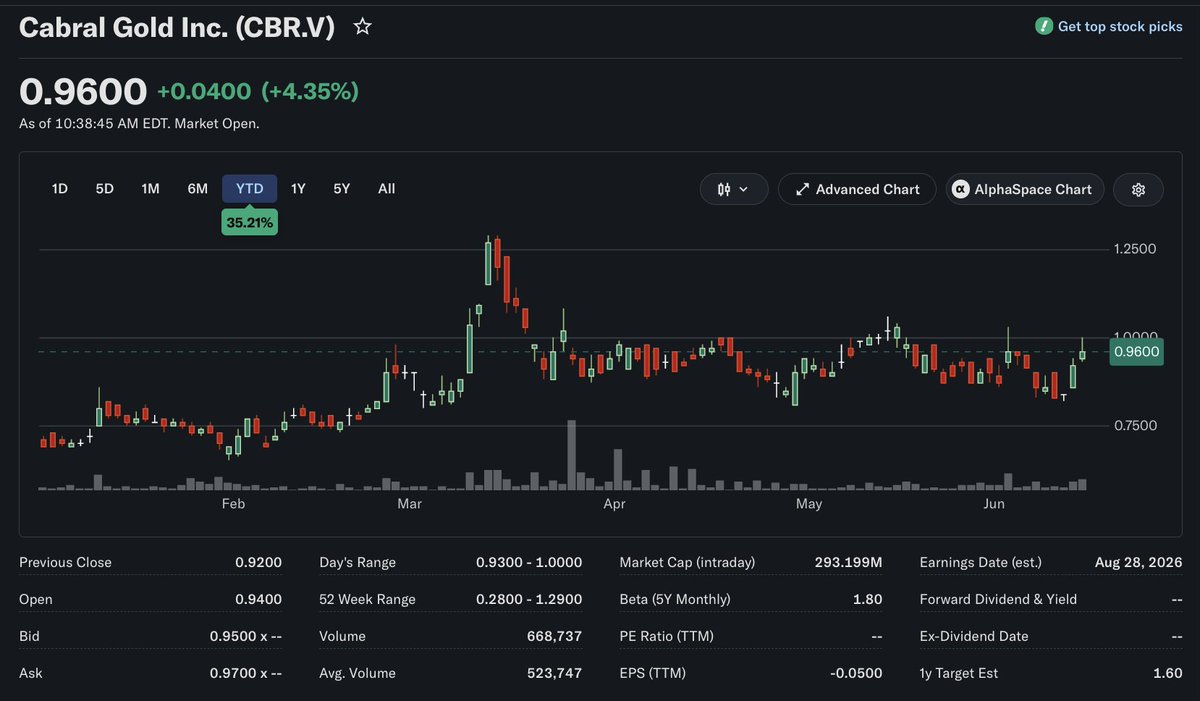Click the Open value 0.9400
The image size is (1200, 701).
258,599
